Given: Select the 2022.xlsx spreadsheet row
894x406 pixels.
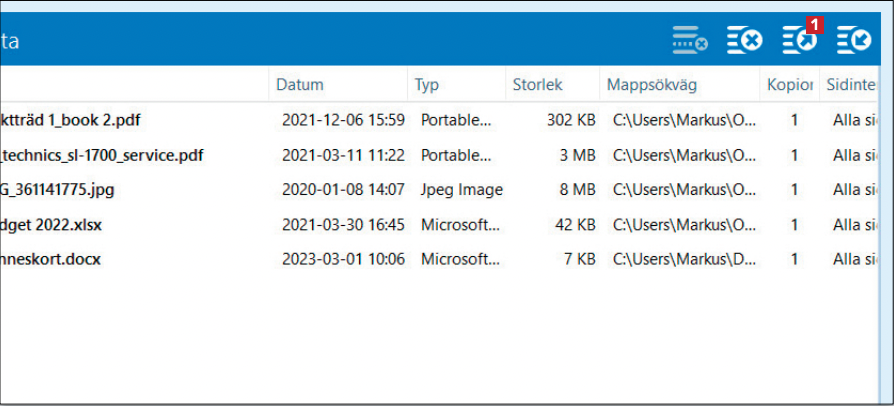Looking at the screenshot, I should tap(51, 225).
